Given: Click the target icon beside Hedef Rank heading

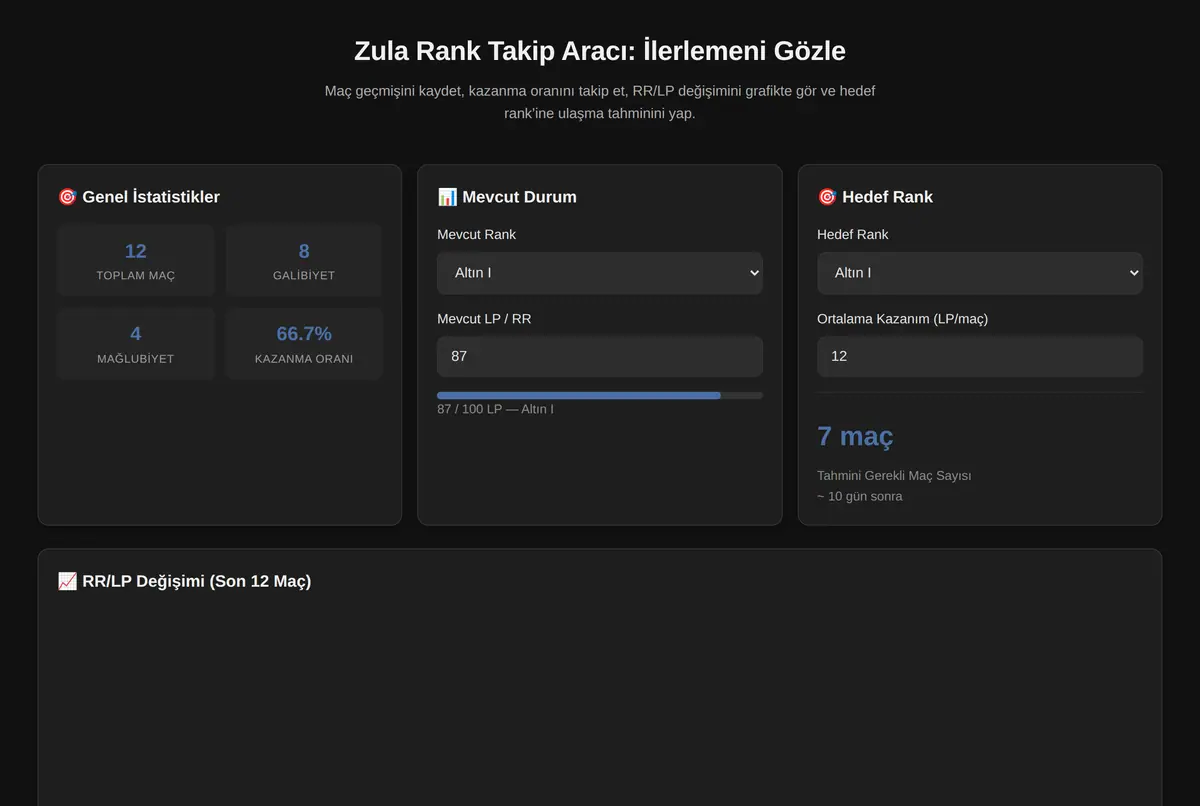Looking at the screenshot, I should click(827, 197).
